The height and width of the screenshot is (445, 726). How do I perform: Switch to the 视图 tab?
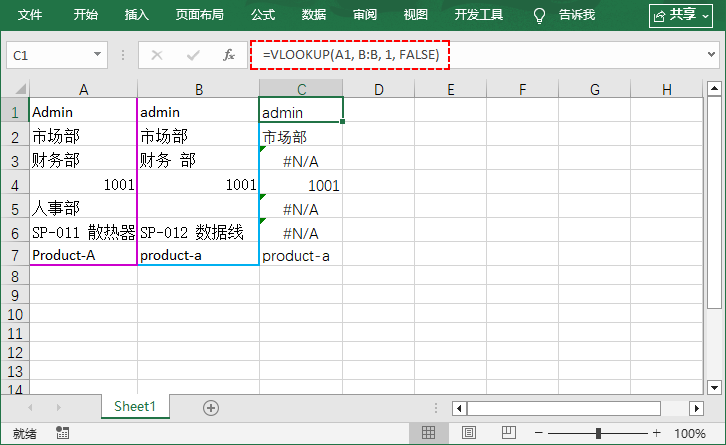point(415,15)
